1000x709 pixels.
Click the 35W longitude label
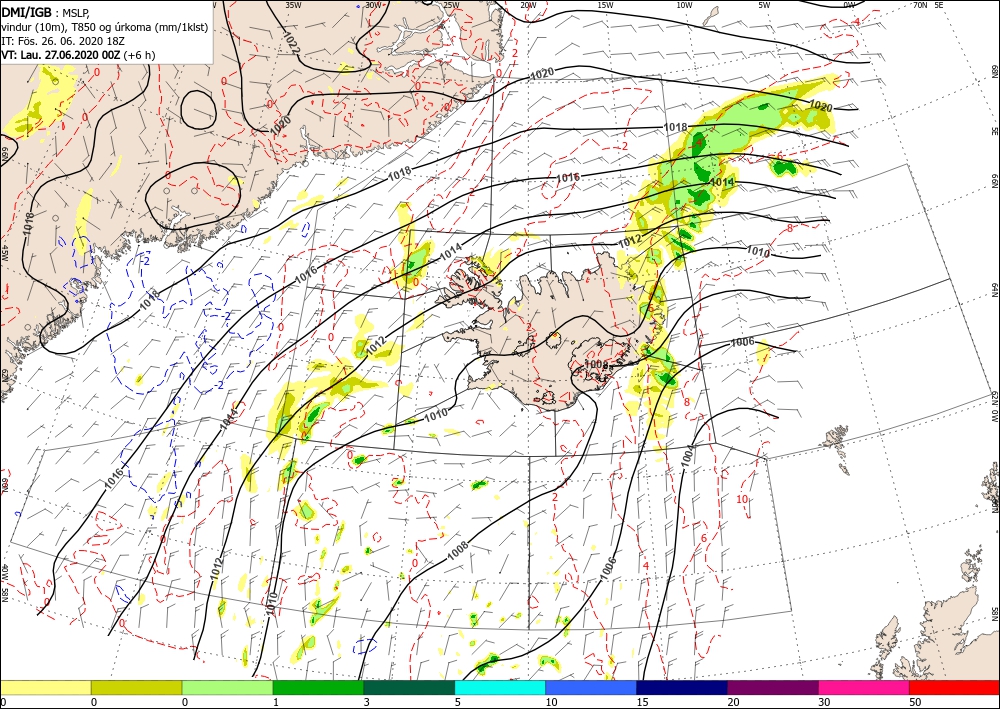point(293,5)
